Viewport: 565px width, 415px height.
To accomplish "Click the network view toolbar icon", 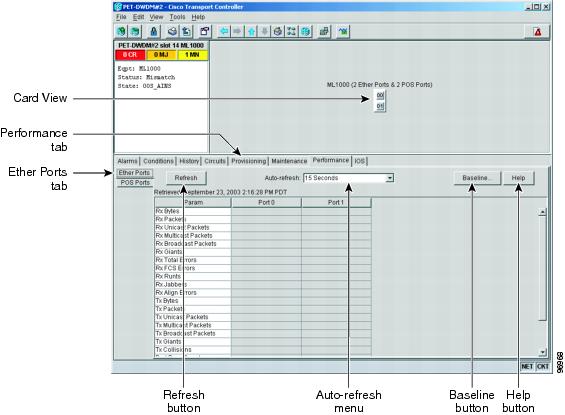I will [x=292, y=32].
